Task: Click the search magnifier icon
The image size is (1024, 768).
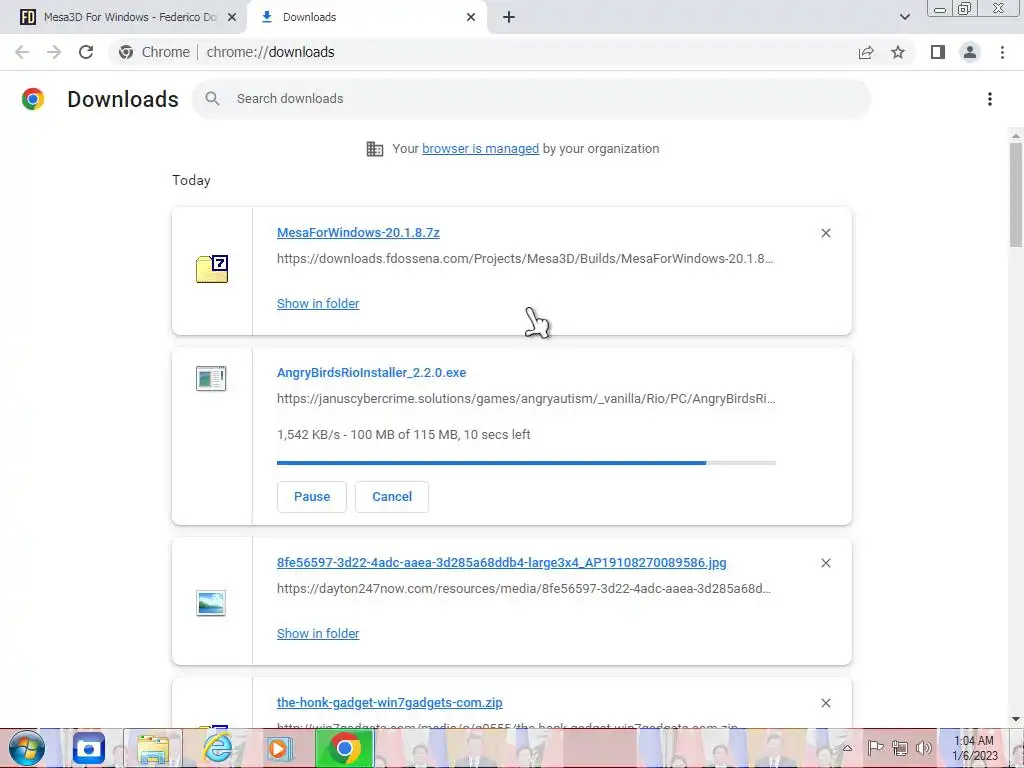Action: tap(212, 99)
